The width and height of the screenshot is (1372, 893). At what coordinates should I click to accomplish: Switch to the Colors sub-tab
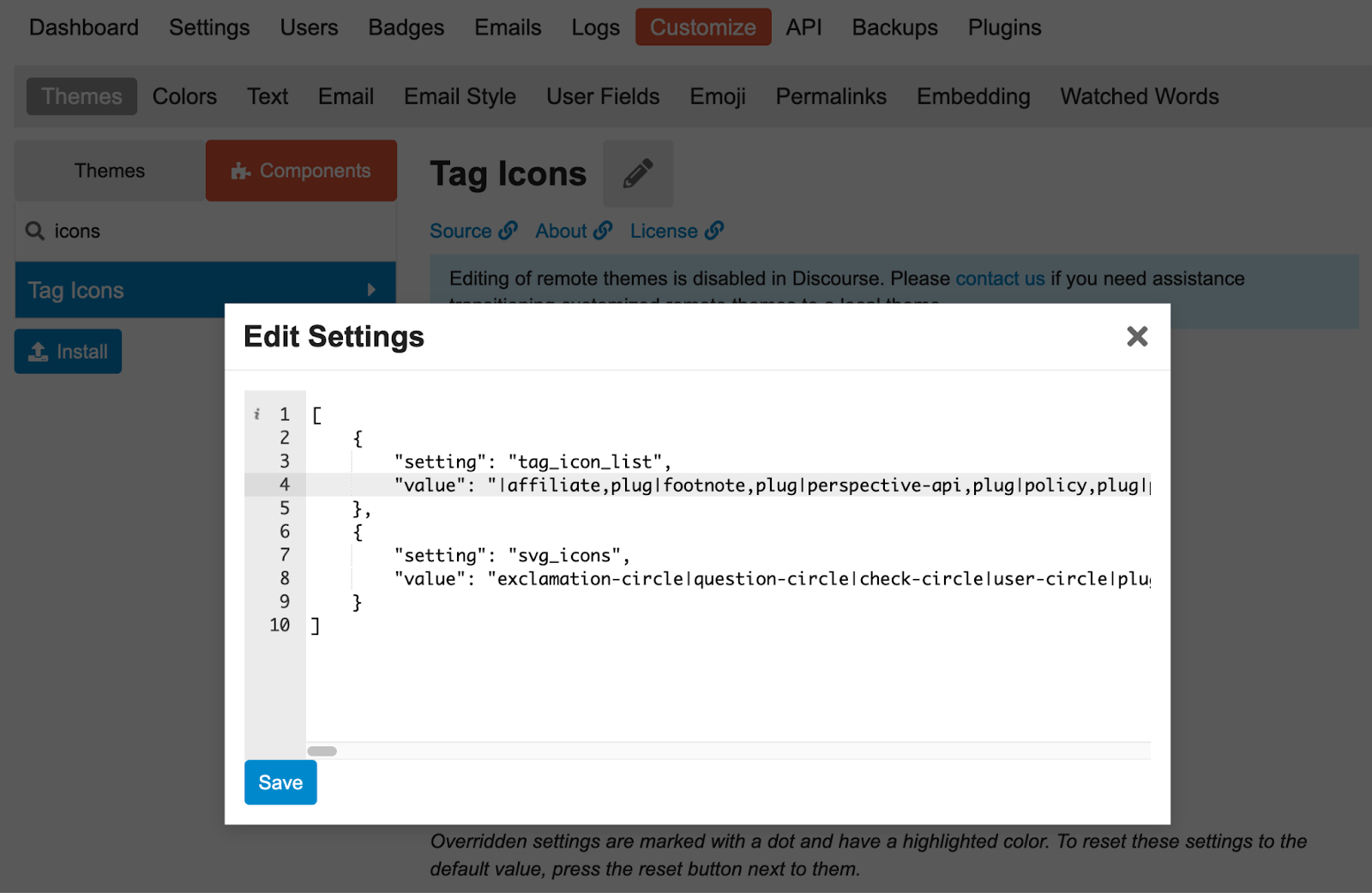(184, 96)
